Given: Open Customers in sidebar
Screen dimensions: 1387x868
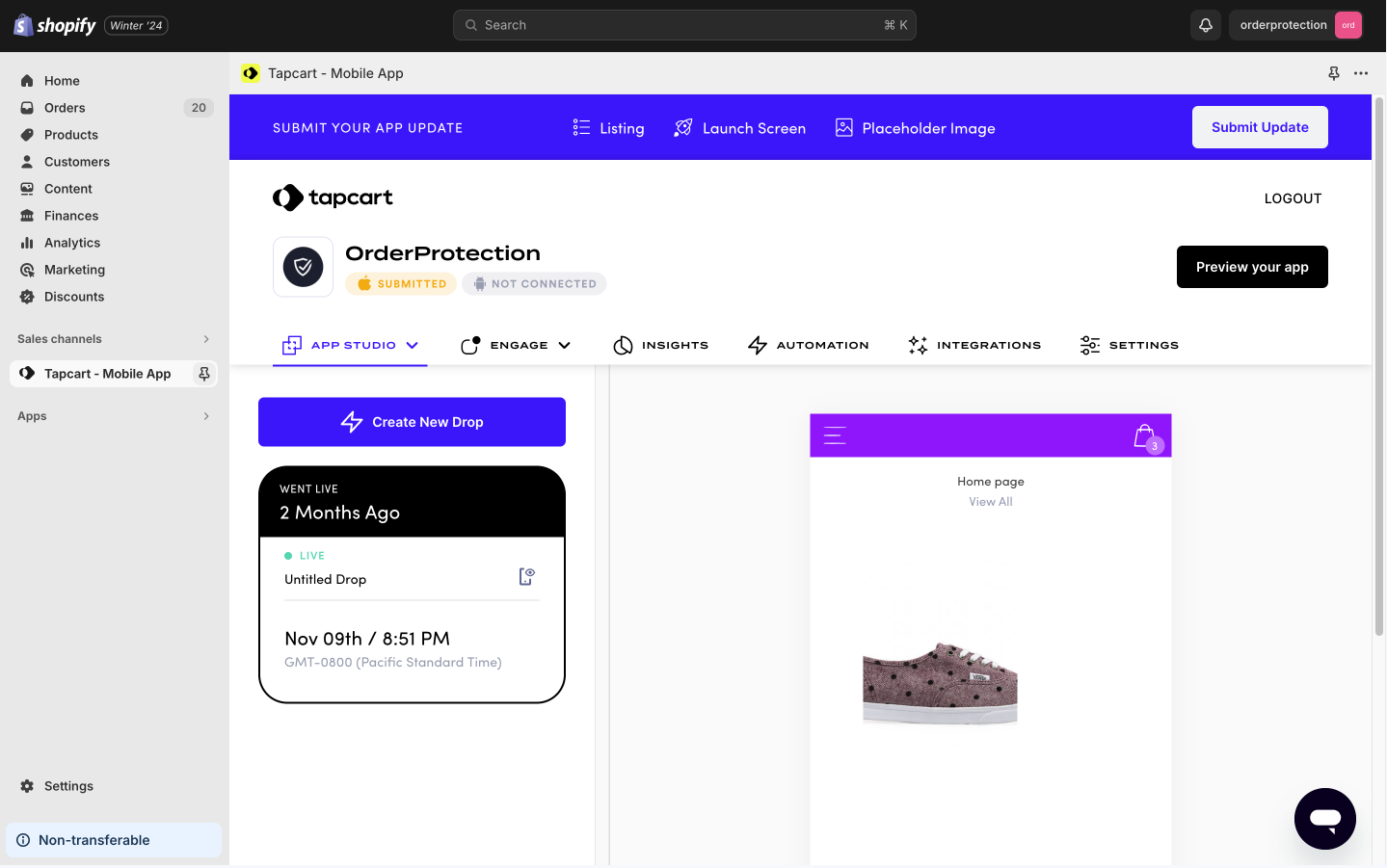Looking at the screenshot, I should [x=77, y=162].
